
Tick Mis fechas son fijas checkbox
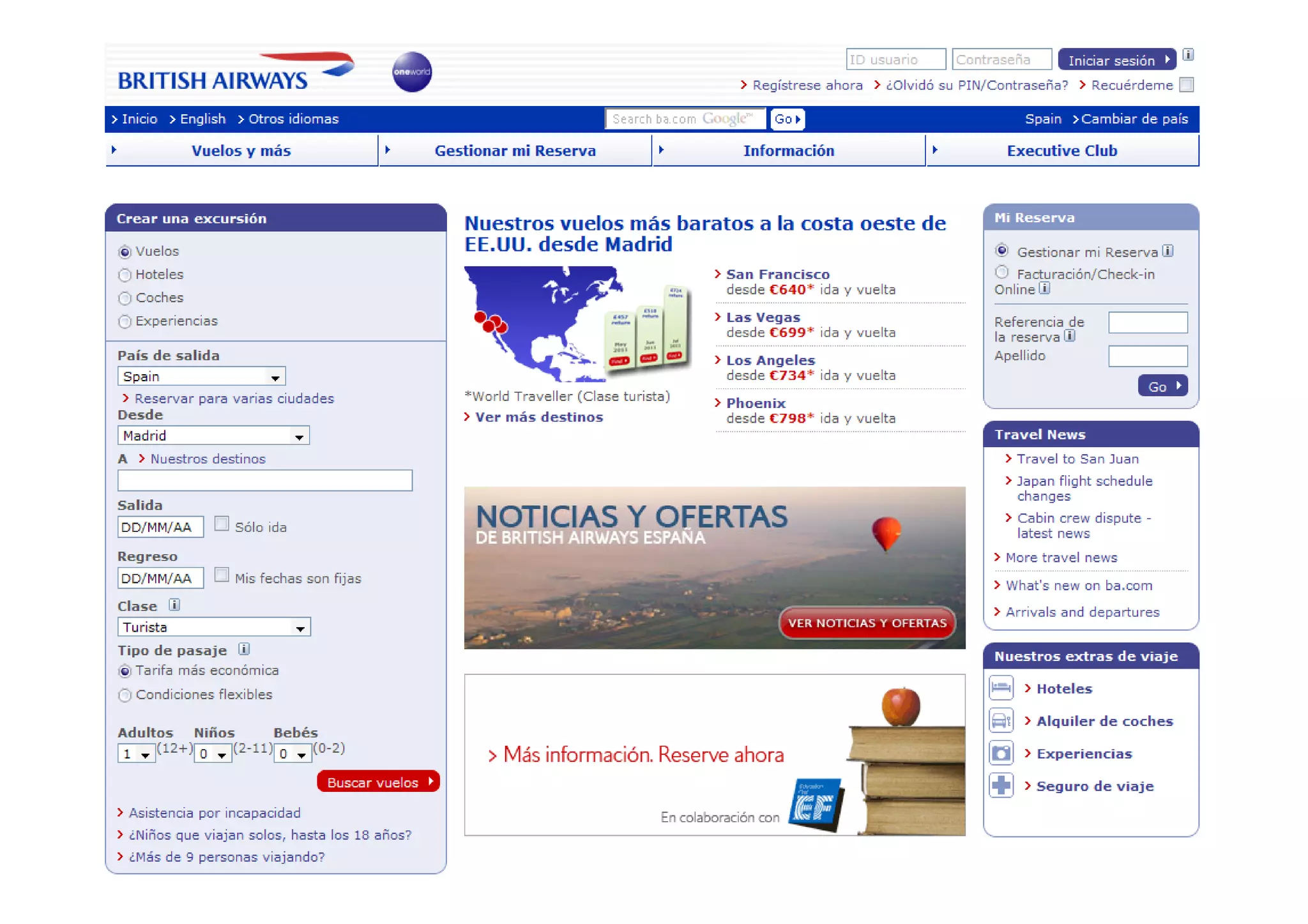click(x=222, y=575)
